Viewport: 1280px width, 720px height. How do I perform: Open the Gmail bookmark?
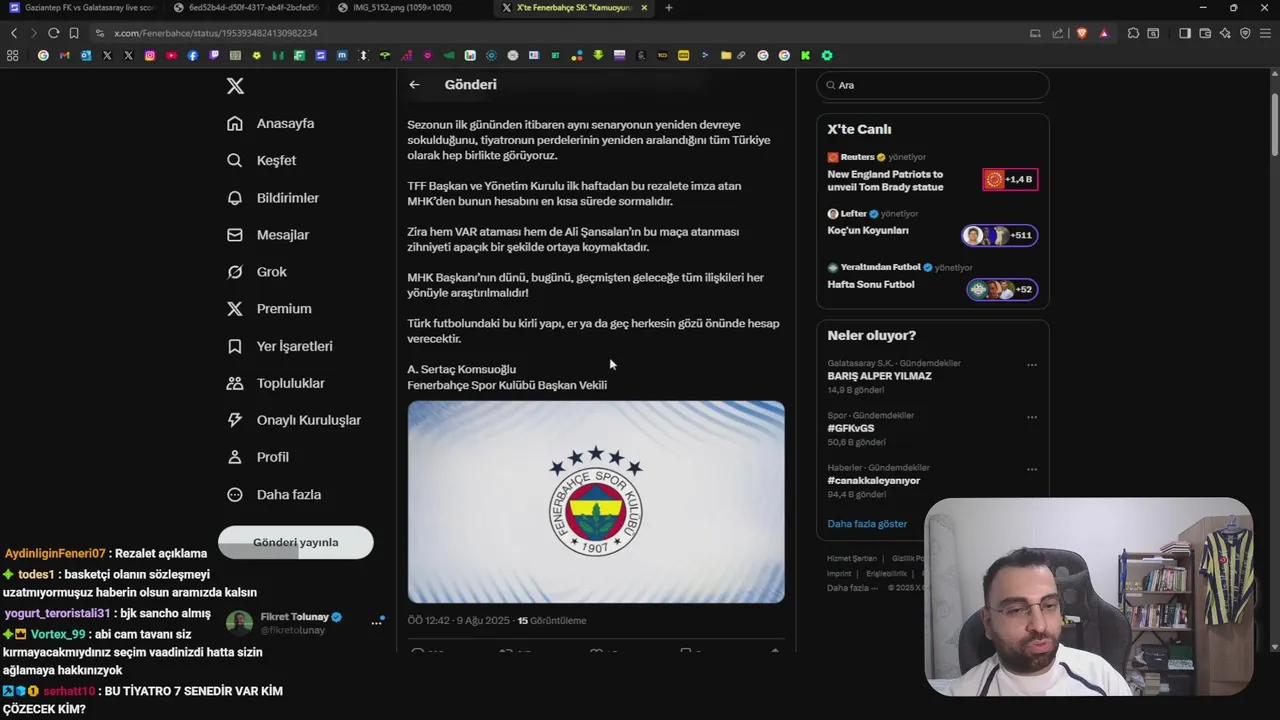[64, 55]
